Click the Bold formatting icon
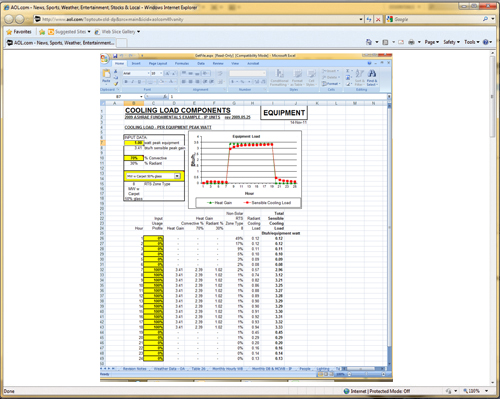 [126, 82]
